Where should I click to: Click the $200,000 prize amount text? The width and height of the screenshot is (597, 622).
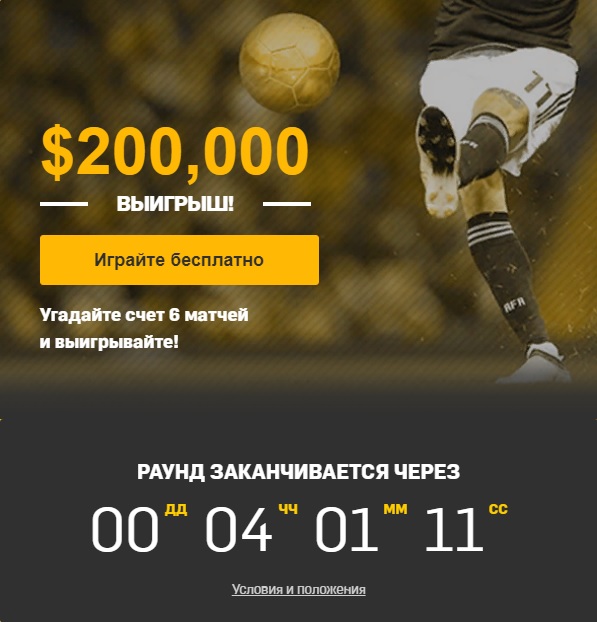175,152
